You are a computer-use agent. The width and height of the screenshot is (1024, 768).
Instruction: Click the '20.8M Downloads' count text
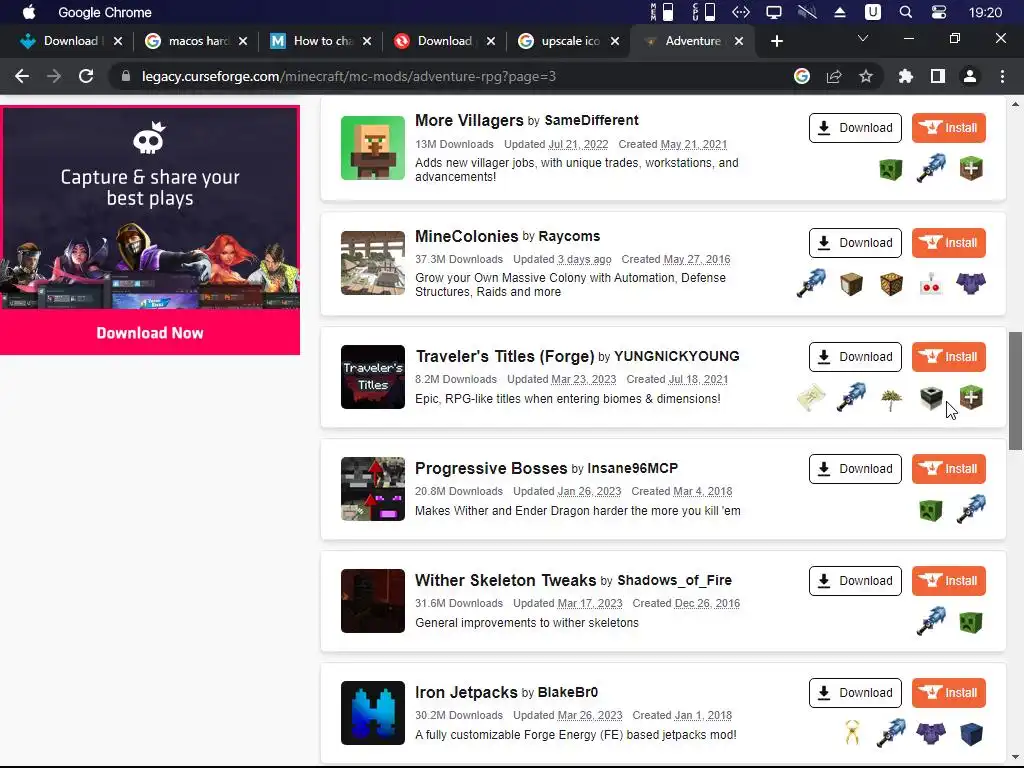point(458,491)
